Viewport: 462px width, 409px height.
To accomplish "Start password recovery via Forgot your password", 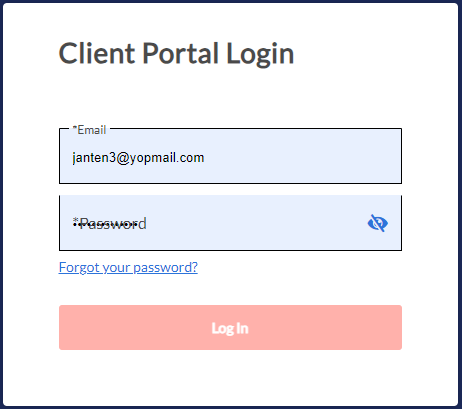I will point(128,267).
